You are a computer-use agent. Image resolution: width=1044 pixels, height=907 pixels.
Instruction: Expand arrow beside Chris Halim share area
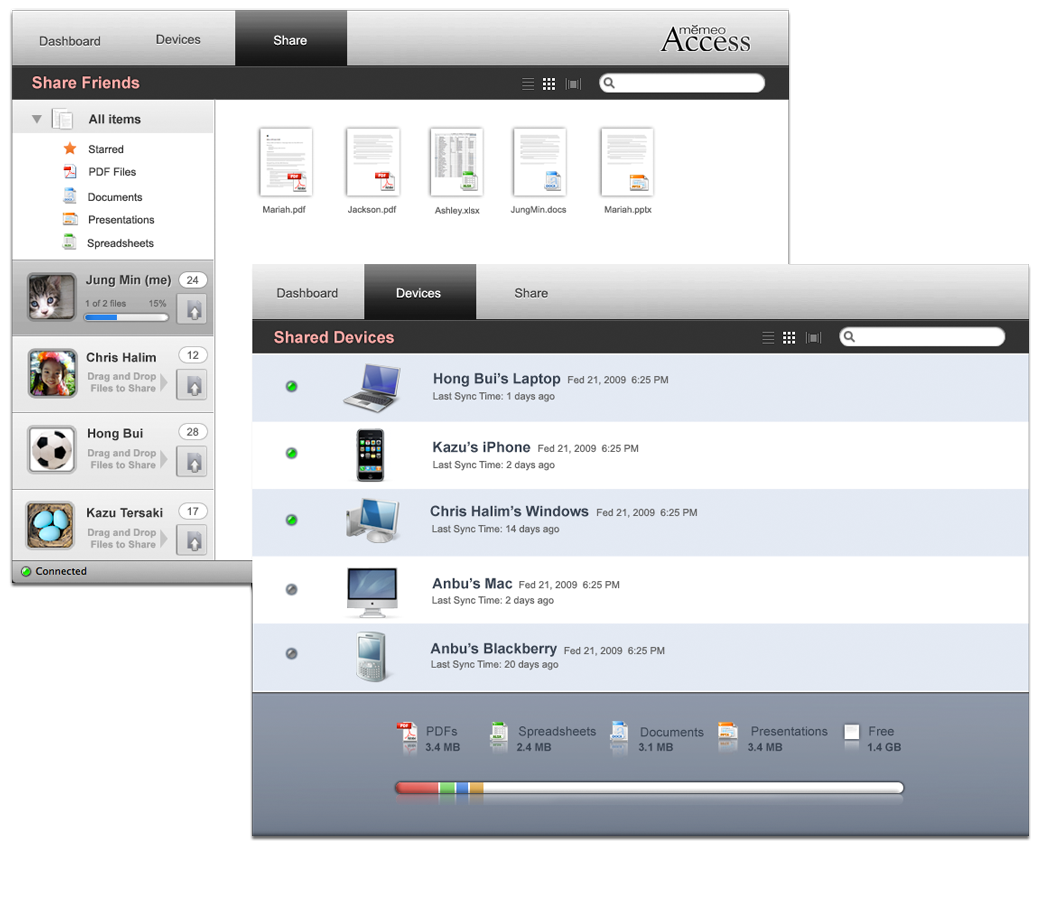point(164,383)
